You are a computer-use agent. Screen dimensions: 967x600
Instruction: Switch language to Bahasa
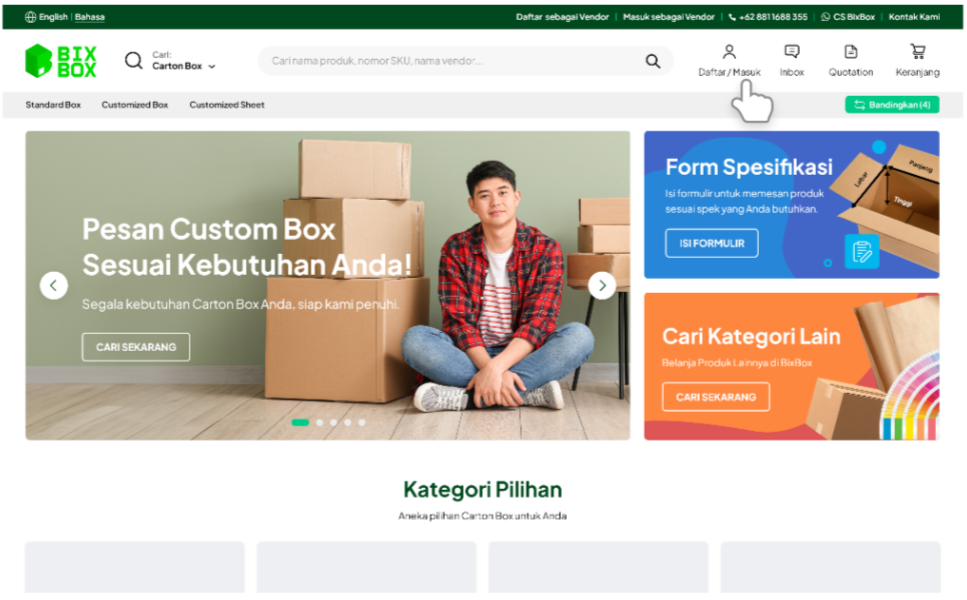[90, 17]
